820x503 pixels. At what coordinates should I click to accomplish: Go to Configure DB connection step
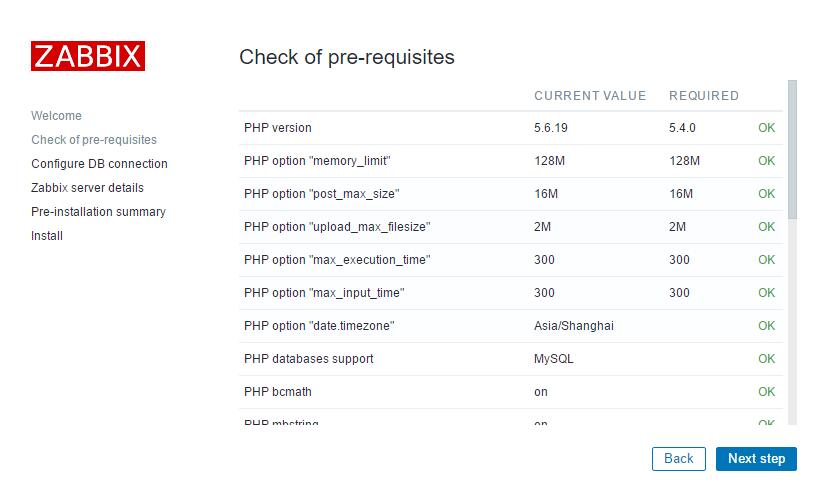point(99,164)
